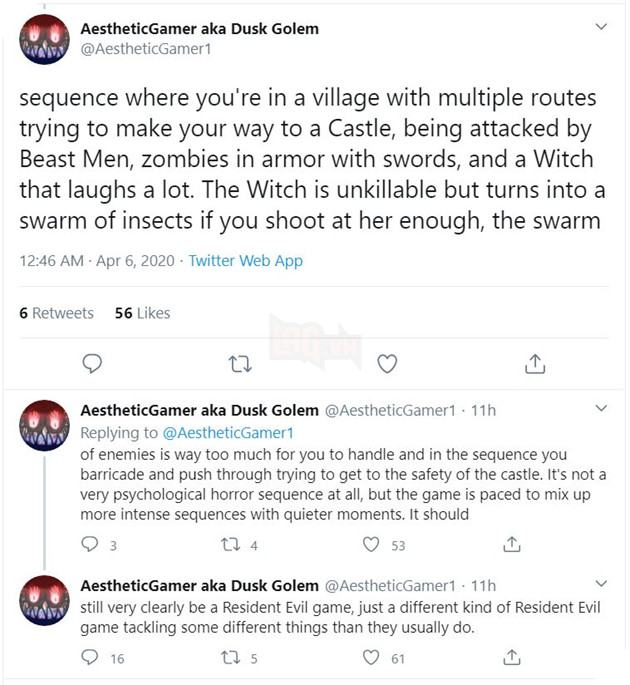The height and width of the screenshot is (685, 630).
Task: Retweet the main village sequence tweet
Action: (239, 363)
